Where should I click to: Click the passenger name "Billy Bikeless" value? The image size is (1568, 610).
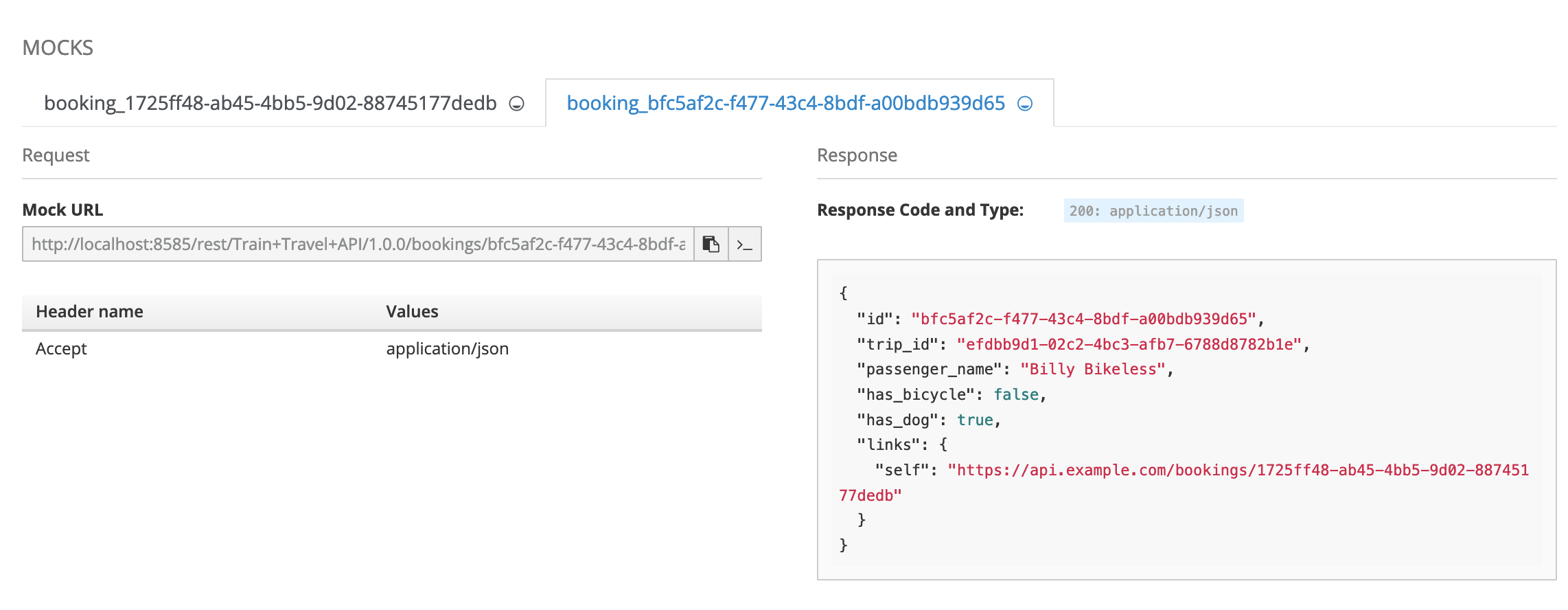1092,370
